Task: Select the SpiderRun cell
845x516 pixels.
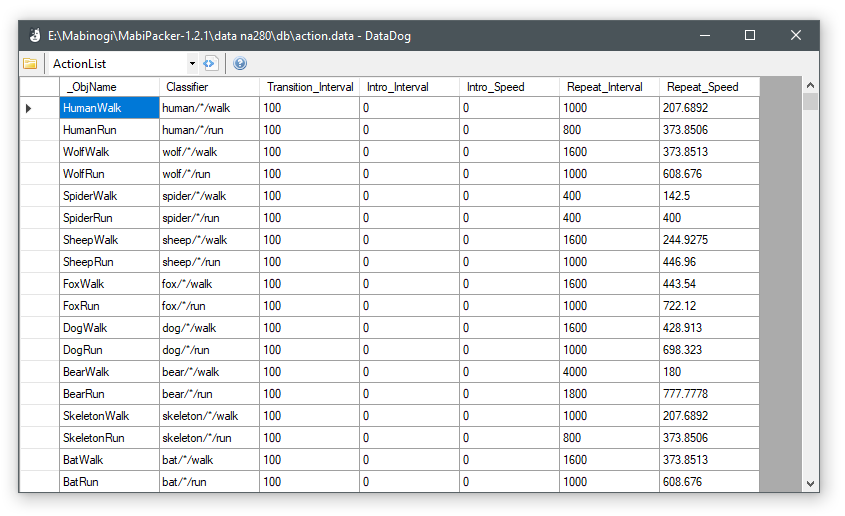Action: 109,218
